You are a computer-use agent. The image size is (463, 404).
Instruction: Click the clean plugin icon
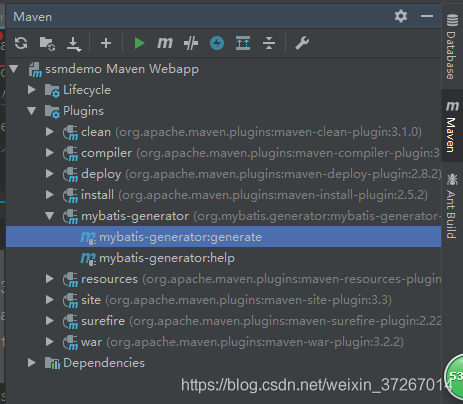[70, 133]
